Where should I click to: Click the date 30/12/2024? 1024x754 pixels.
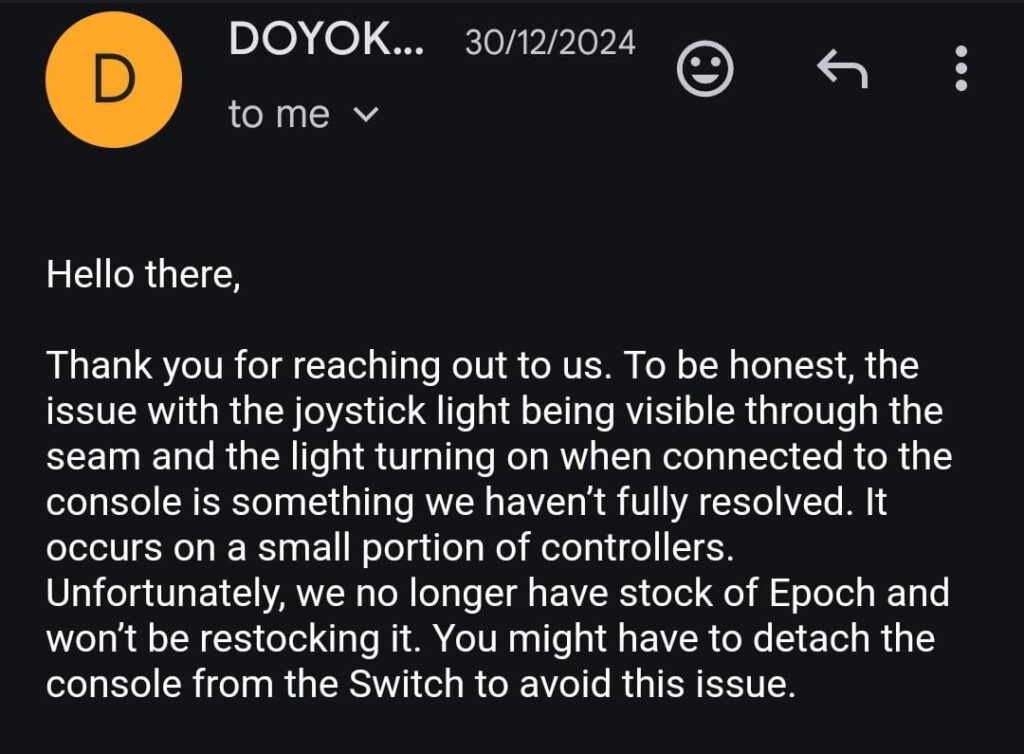pos(548,43)
